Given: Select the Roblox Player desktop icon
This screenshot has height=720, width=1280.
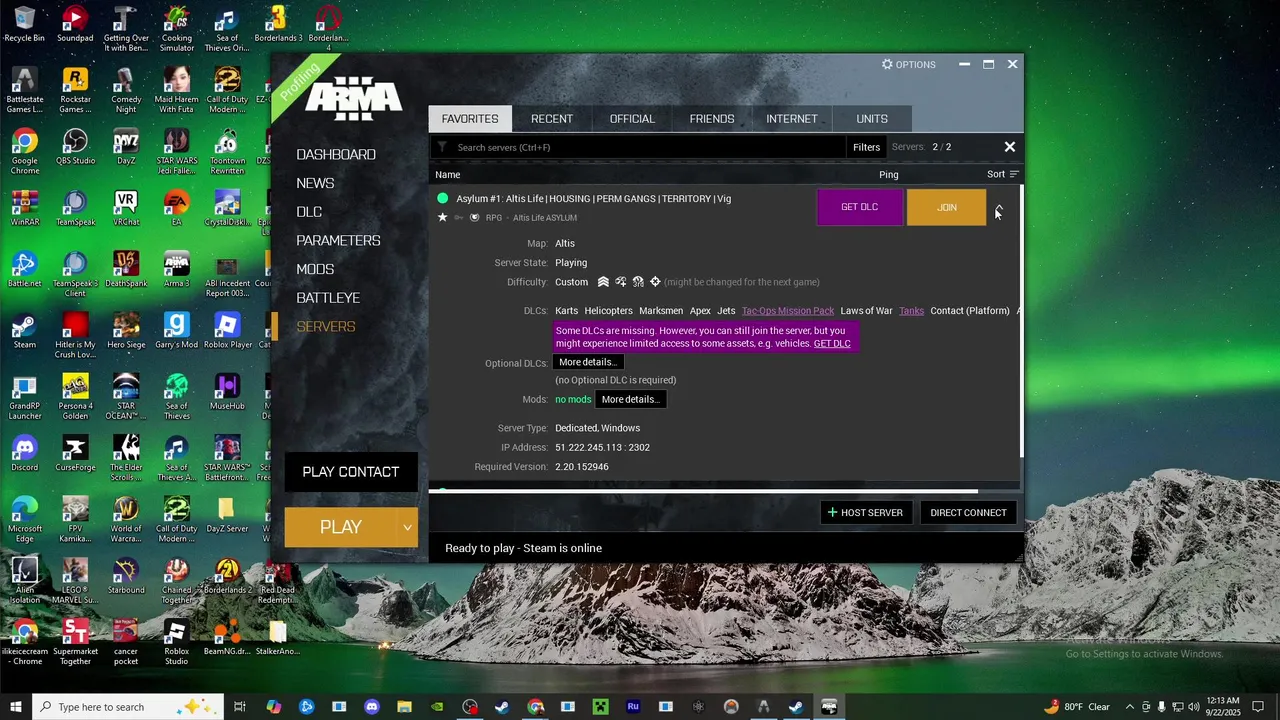Looking at the screenshot, I should (227, 330).
